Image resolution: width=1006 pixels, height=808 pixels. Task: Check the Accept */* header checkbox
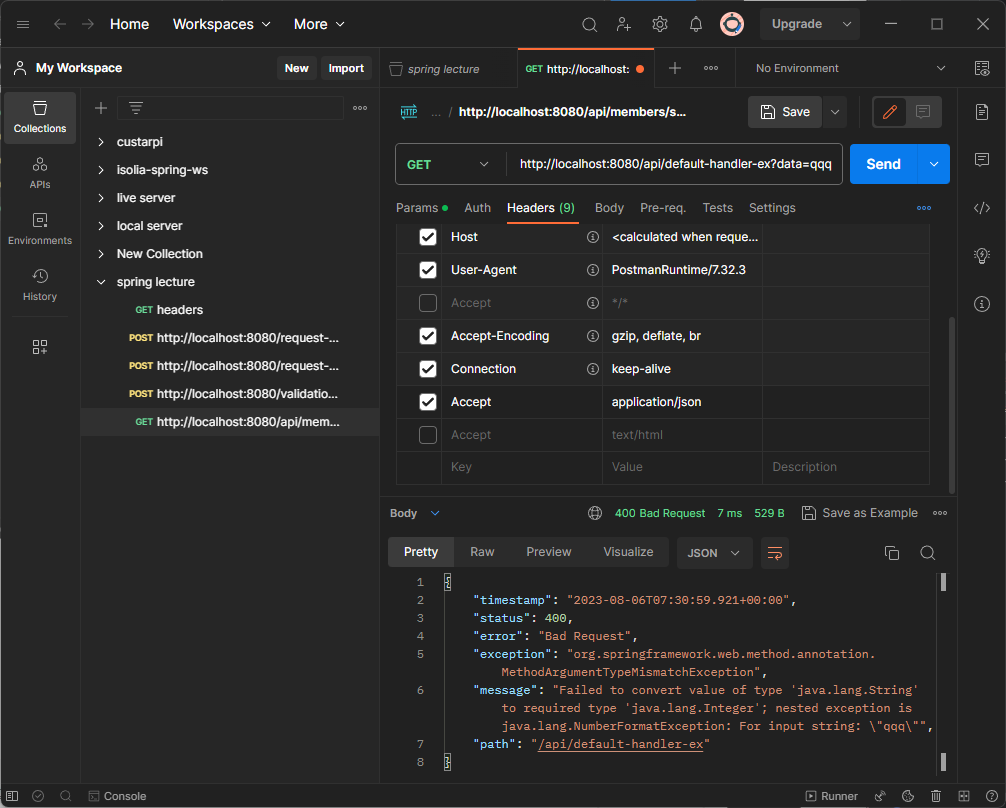(428, 303)
